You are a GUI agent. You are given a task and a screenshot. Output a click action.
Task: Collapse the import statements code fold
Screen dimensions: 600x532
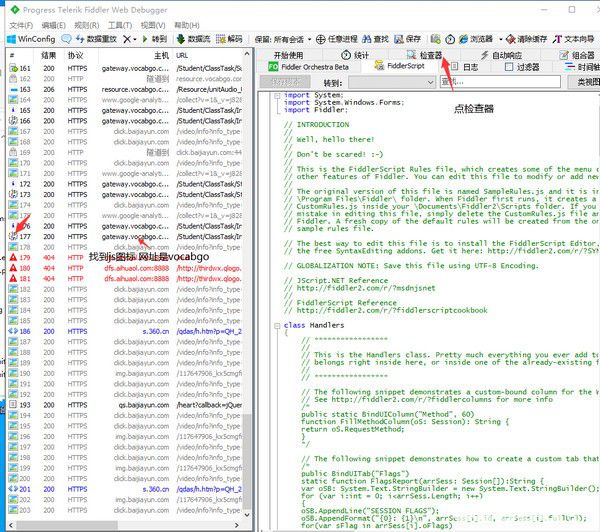click(277, 96)
